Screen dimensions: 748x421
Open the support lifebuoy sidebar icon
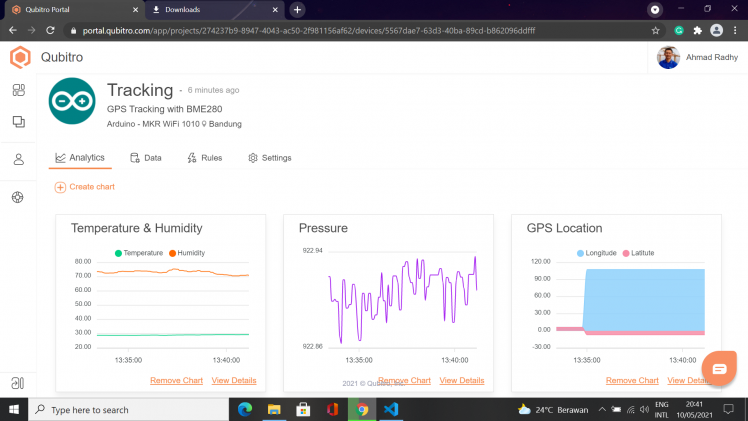click(18, 197)
